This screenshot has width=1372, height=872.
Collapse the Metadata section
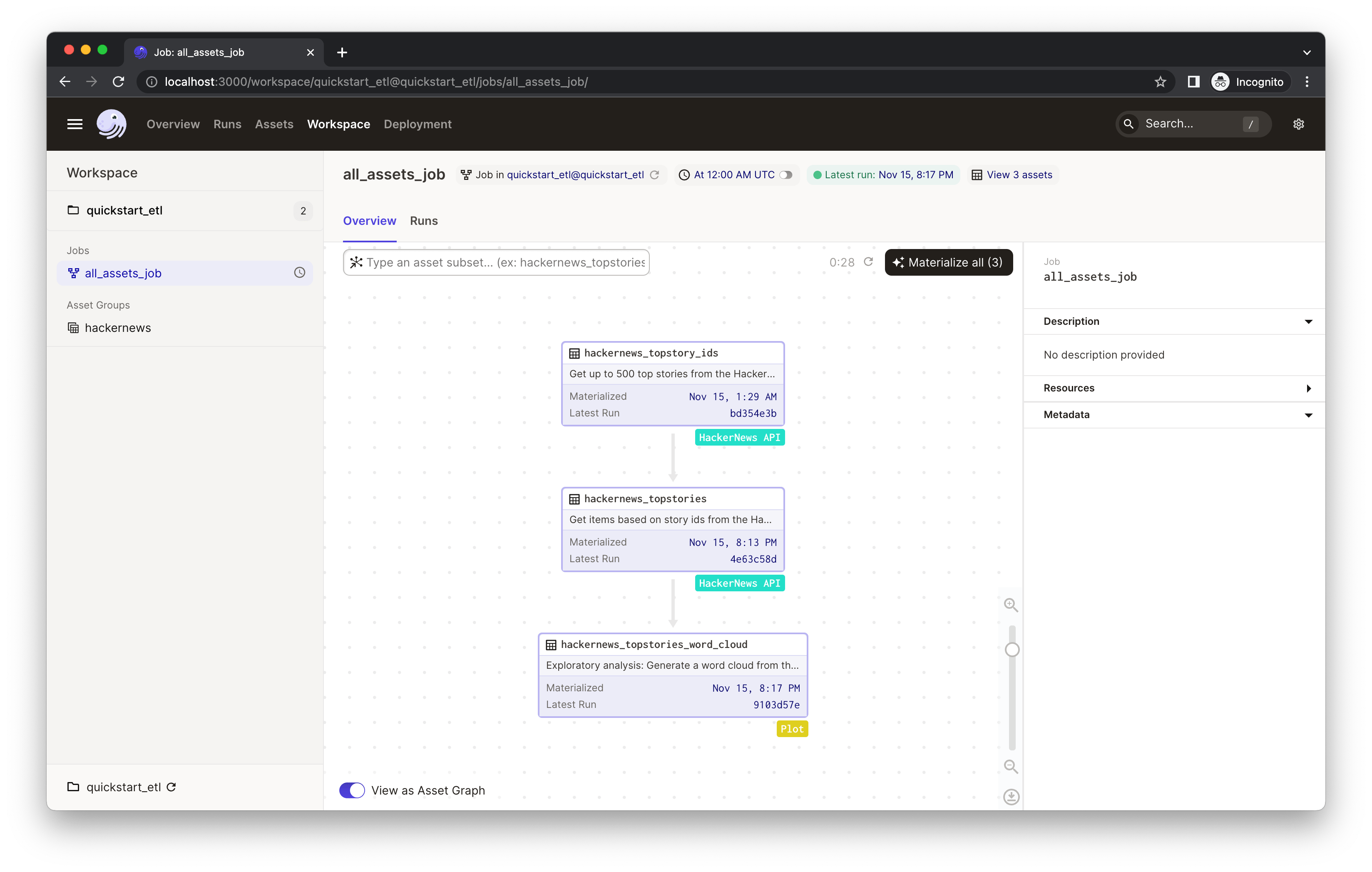coord(1308,415)
